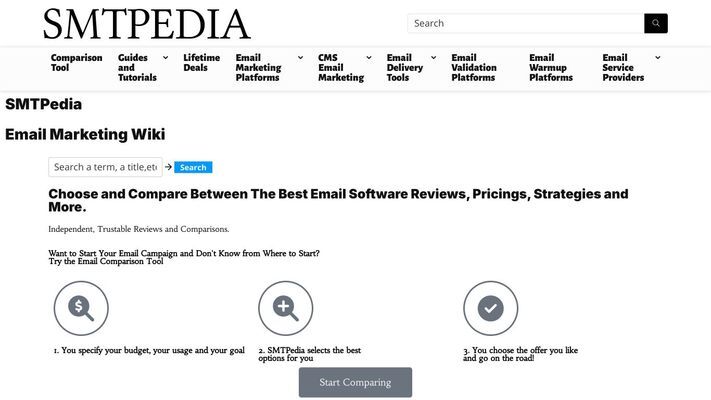Open Email Delivery Tools menu item

[405, 68]
